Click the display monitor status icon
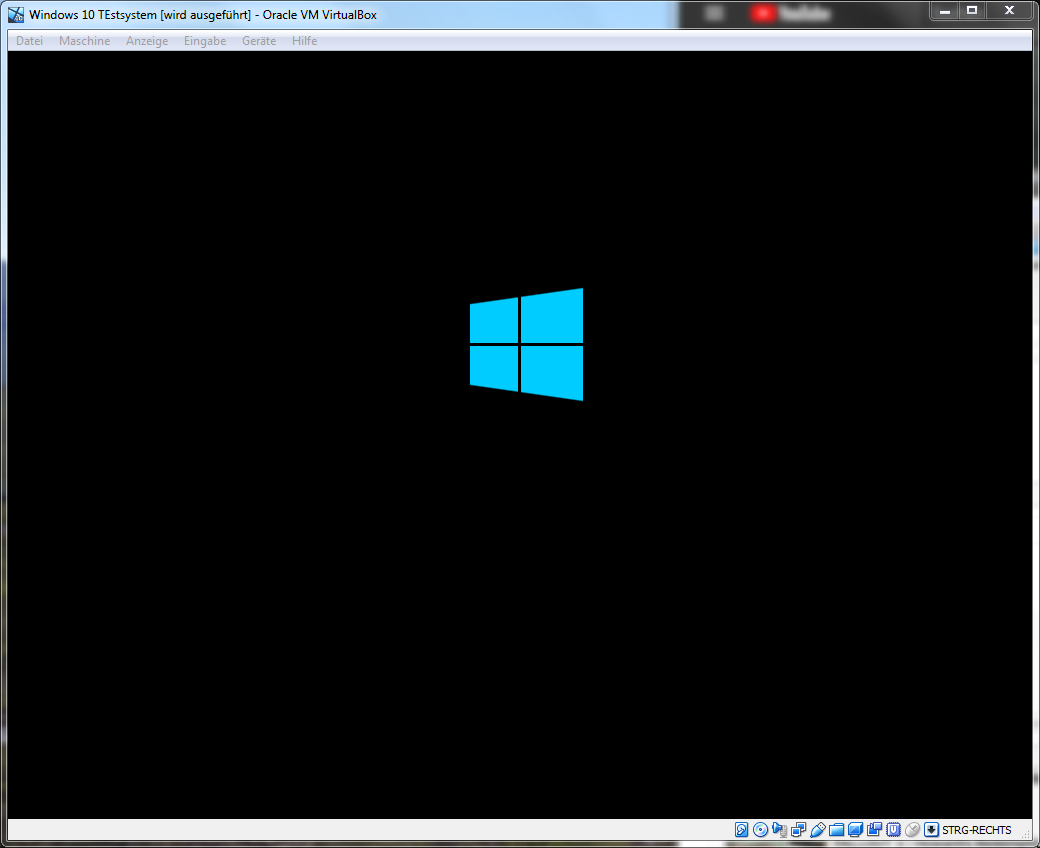This screenshot has height=848, width=1040. point(855,830)
